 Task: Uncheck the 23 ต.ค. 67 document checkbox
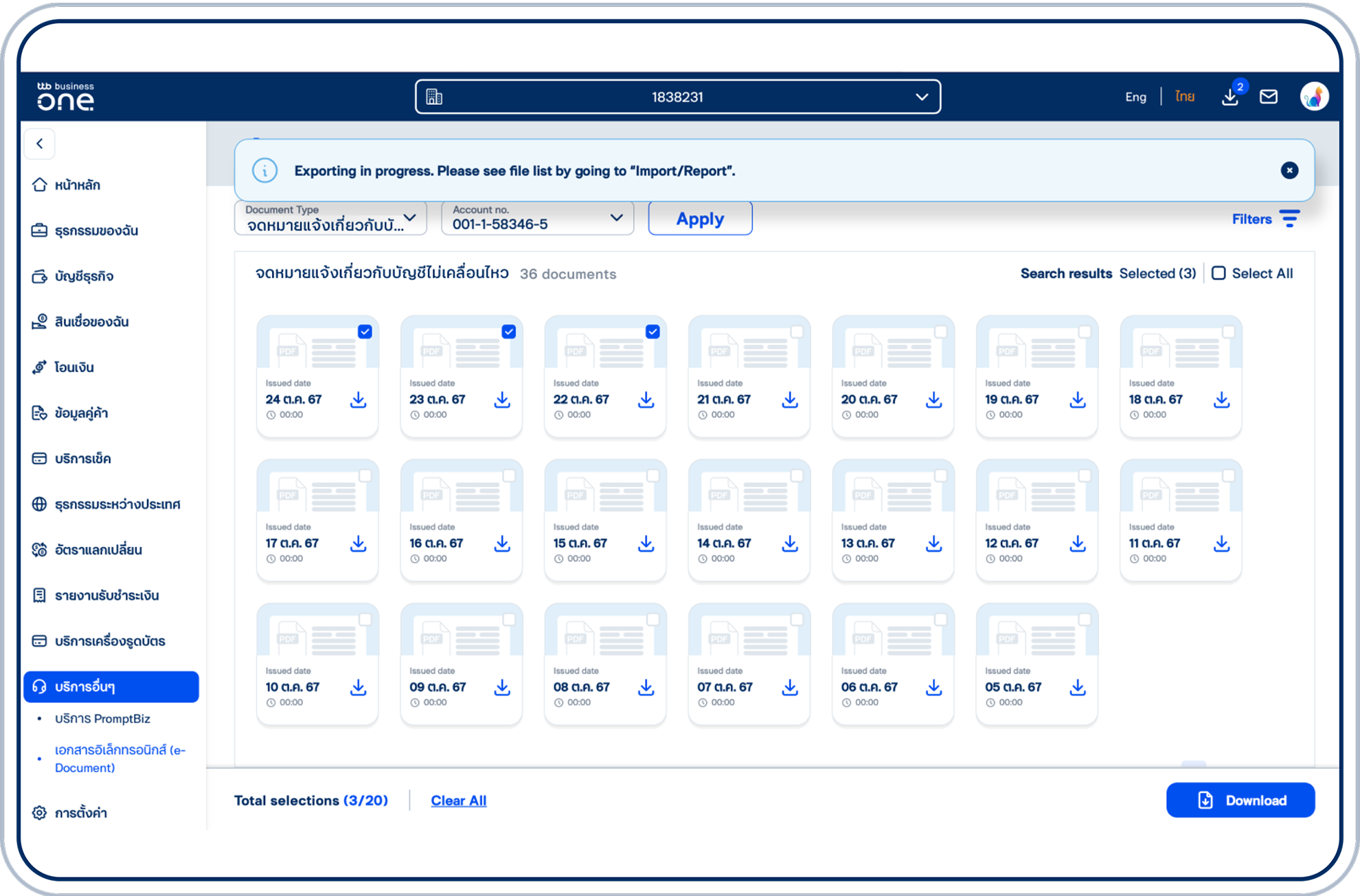pyautogui.click(x=508, y=332)
